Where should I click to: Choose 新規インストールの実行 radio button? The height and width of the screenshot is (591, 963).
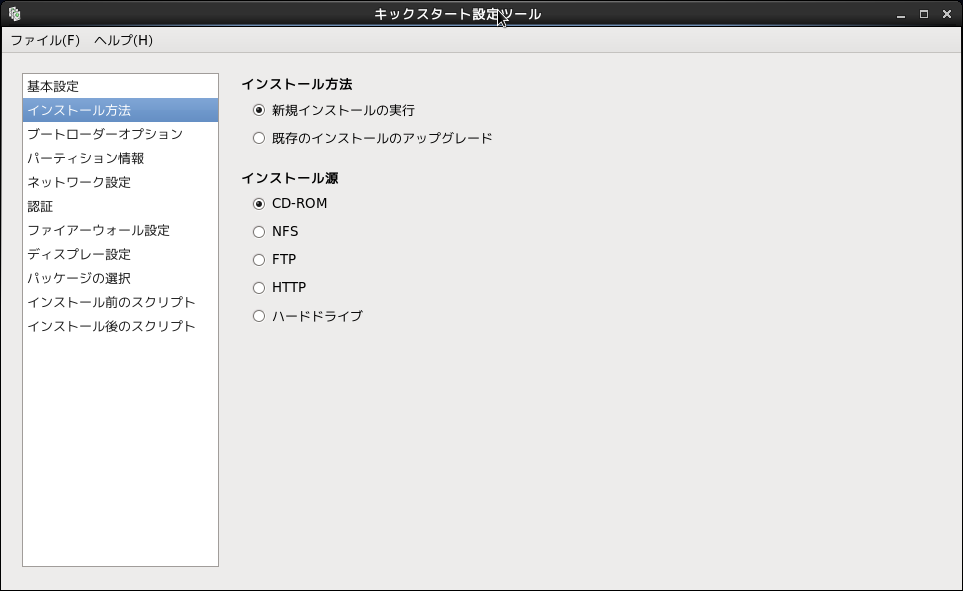coord(259,110)
